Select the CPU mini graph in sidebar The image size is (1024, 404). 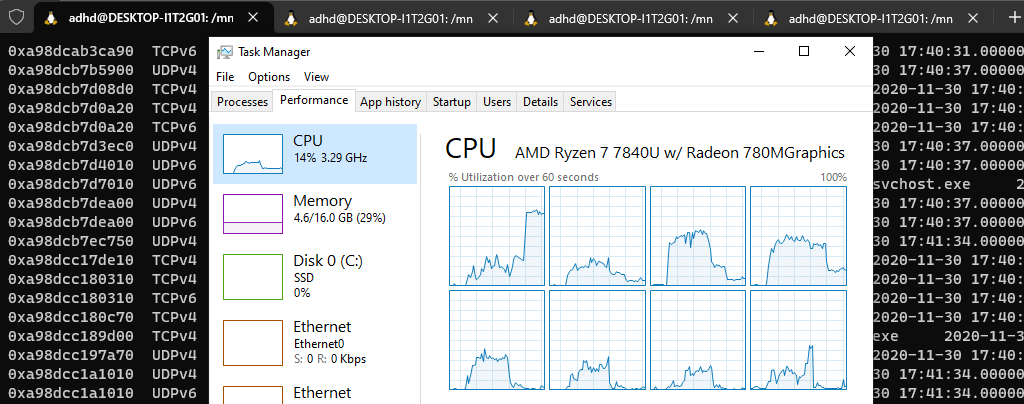pos(252,154)
